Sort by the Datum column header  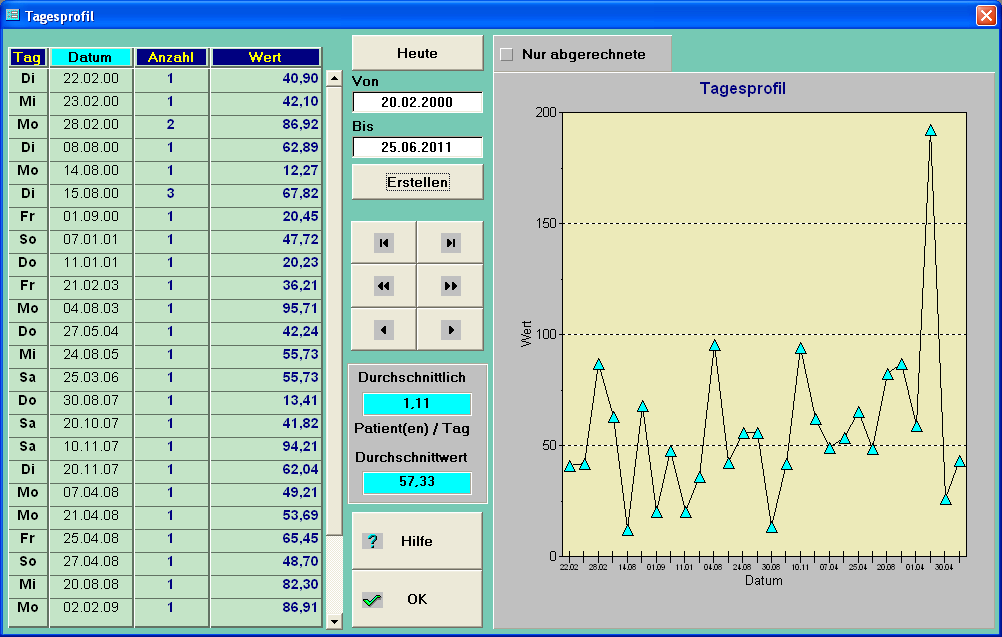coord(90,57)
